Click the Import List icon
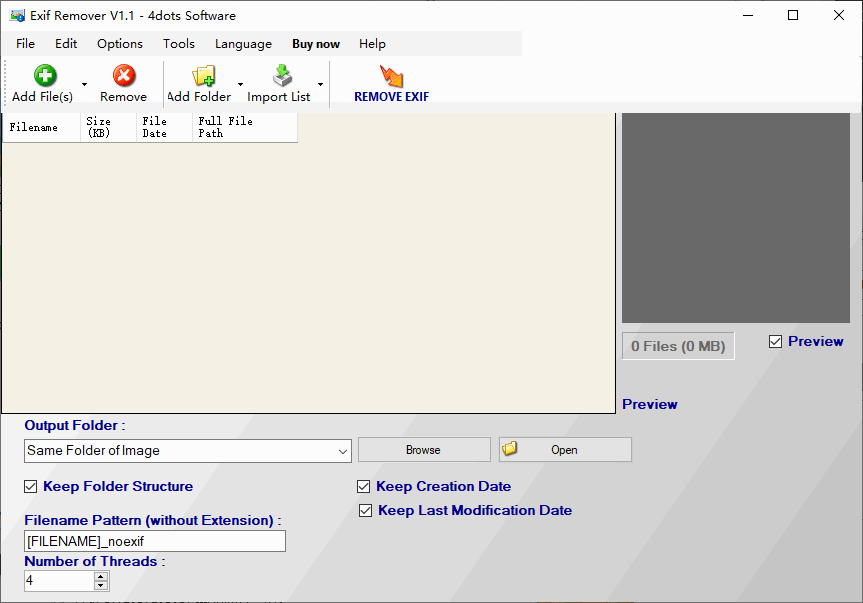The height and width of the screenshot is (603, 863). pos(283,75)
